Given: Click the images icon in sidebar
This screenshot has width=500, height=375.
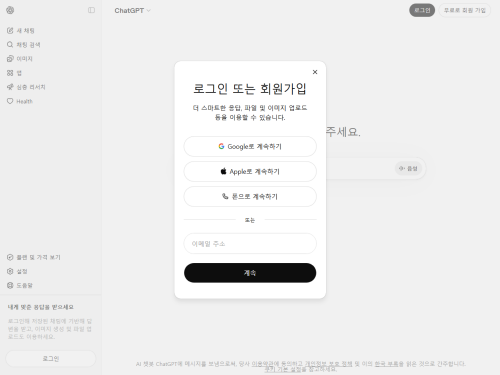Looking at the screenshot, I should coord(10,59).
